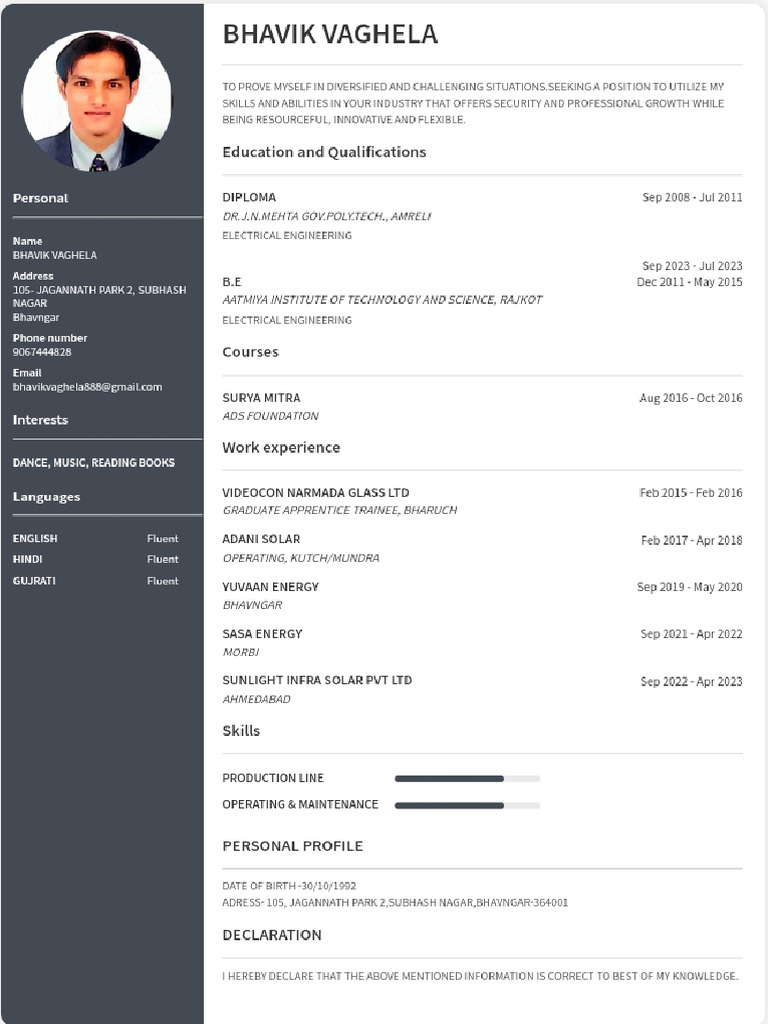Select the VIDEOCON NARMADA GLASS LTD entry
This screenshot has width=768, height=1024.
[x=482, y=501]
